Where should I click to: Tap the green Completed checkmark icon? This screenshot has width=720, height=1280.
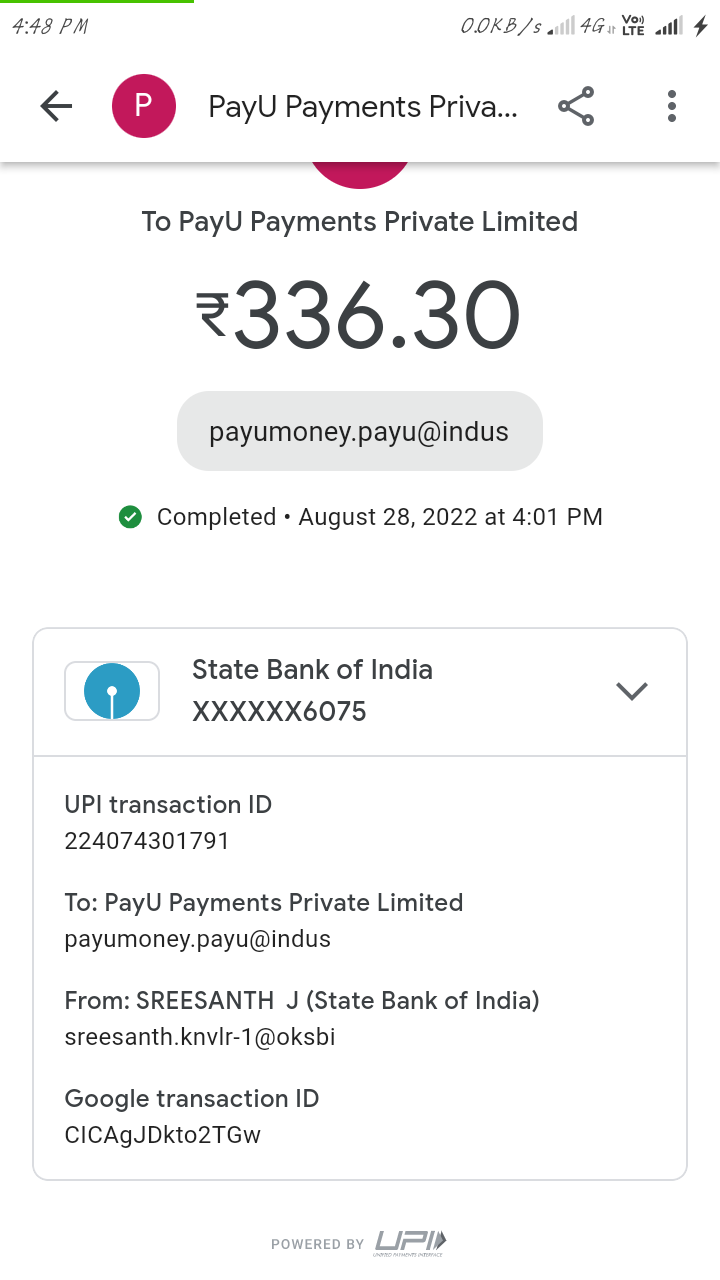(x=130, y=517)
